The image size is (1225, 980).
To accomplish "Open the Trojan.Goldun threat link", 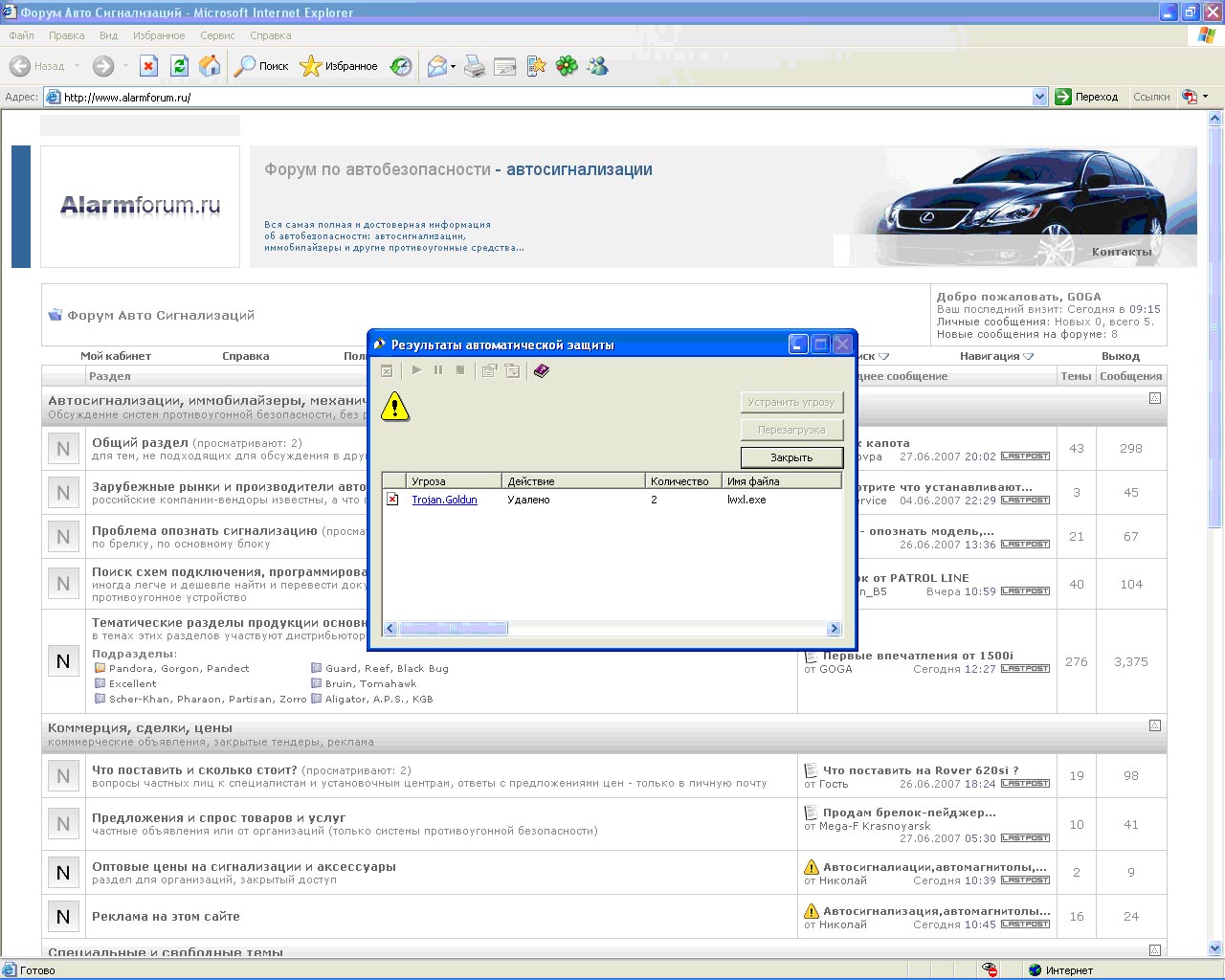I will click(444, 500).
